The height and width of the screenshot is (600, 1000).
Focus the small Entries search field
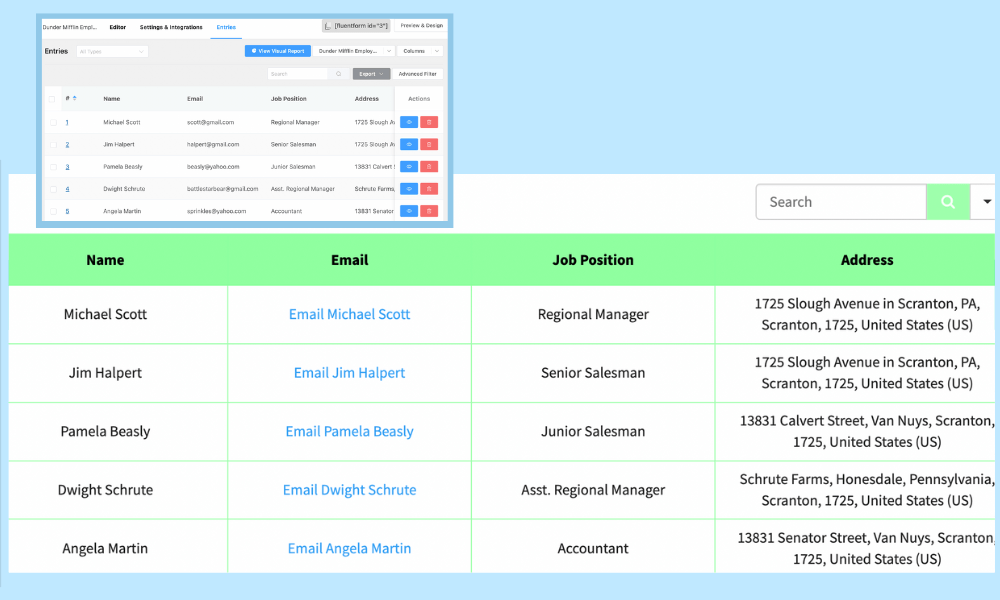(298, 74)
